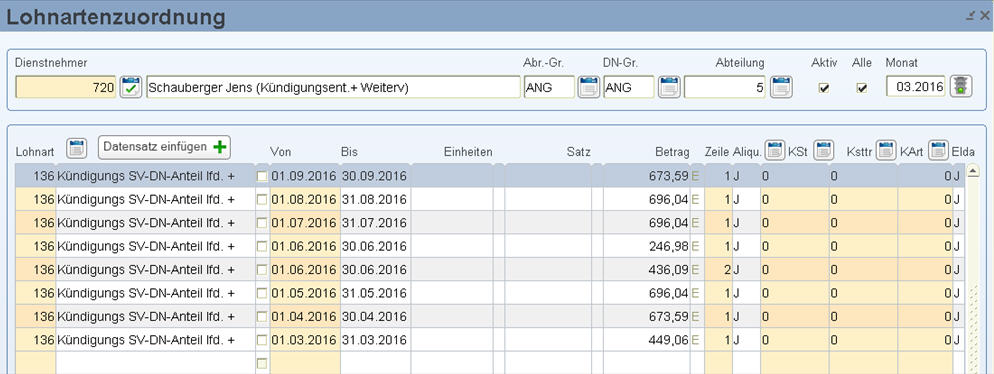Select Bis date 31.08.2016
994x374 pixels.
pyautogui.click(x=375, y=200)
